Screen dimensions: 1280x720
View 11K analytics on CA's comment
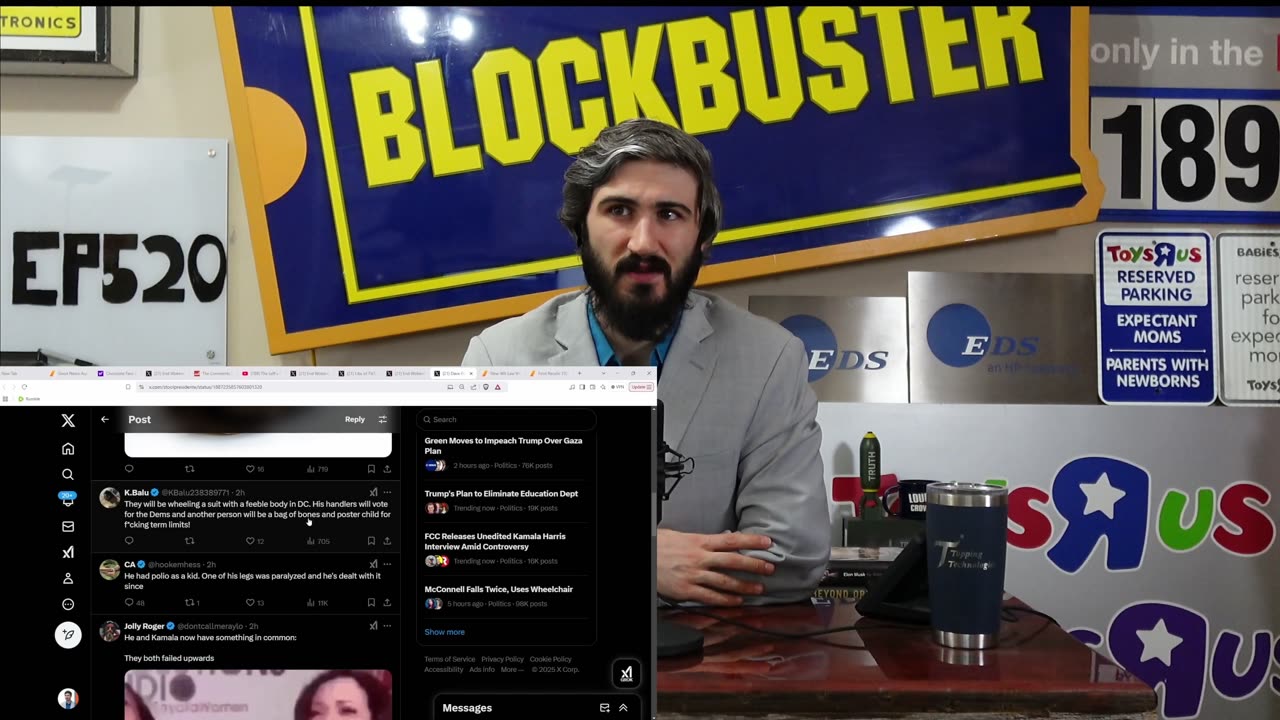pyautogui.click(x=317, y=603)
